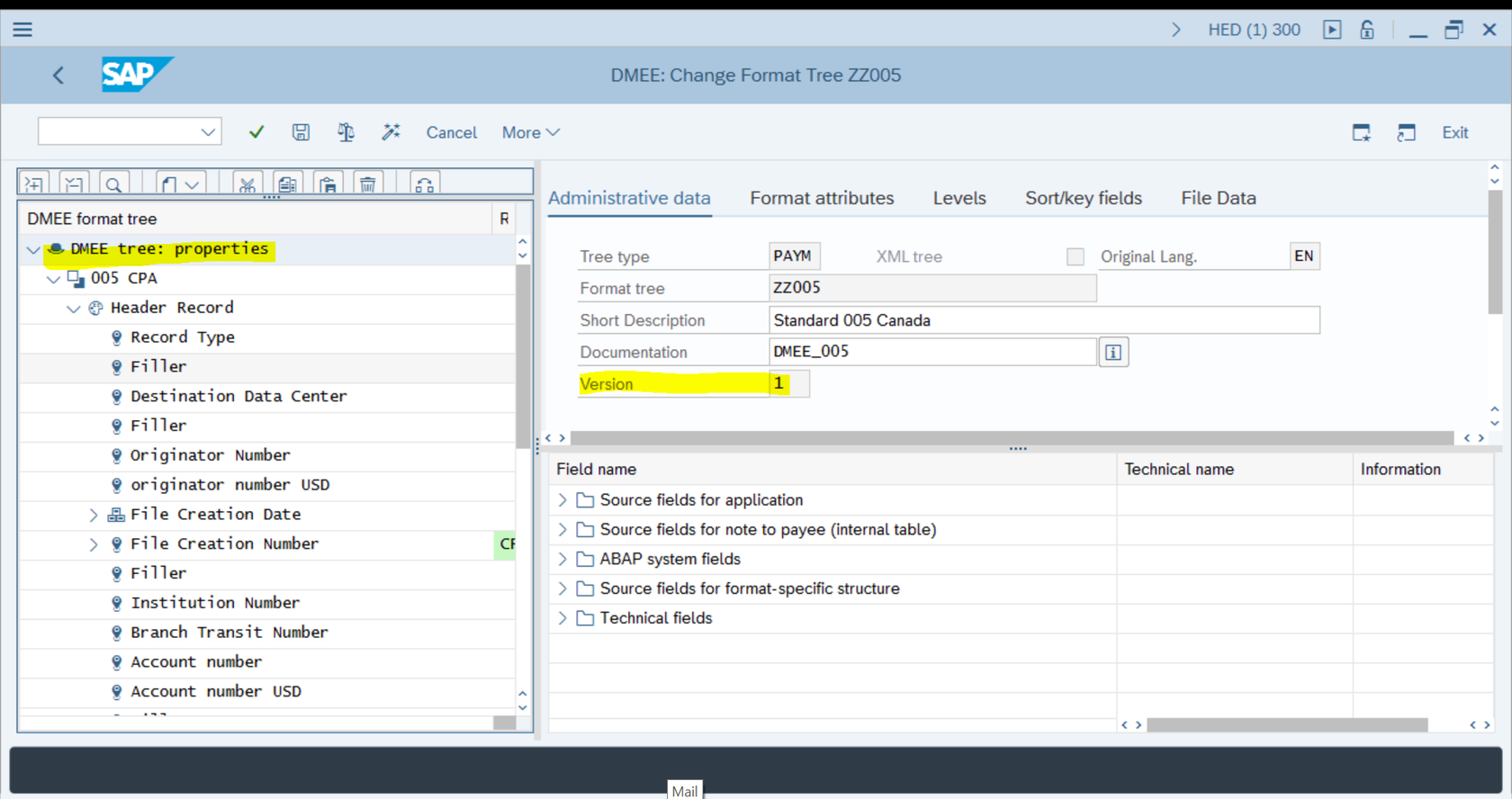The image size is (1512, 799).
Task: Expand ABAP system fields folder
Action: point(562,560)
